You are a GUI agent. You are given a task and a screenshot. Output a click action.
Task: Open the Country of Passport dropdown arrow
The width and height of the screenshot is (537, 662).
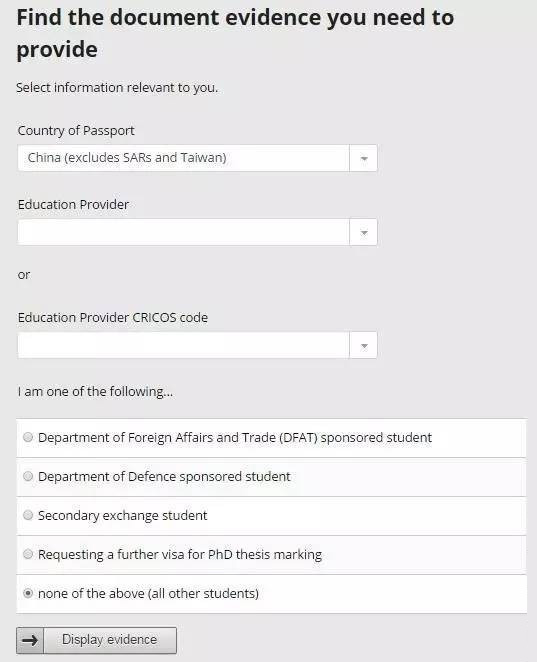click(363, 158)
